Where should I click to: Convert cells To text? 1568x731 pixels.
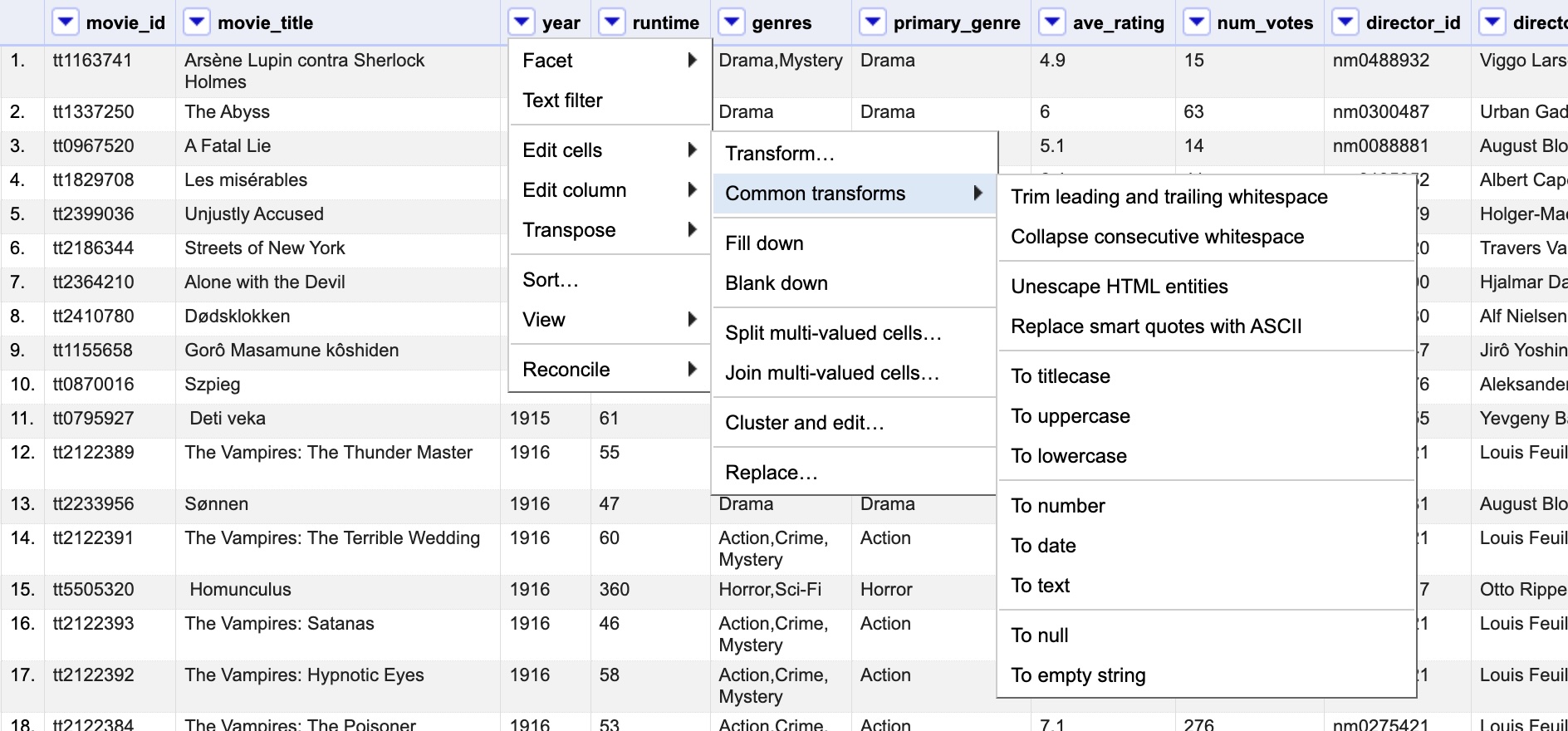1207,586
